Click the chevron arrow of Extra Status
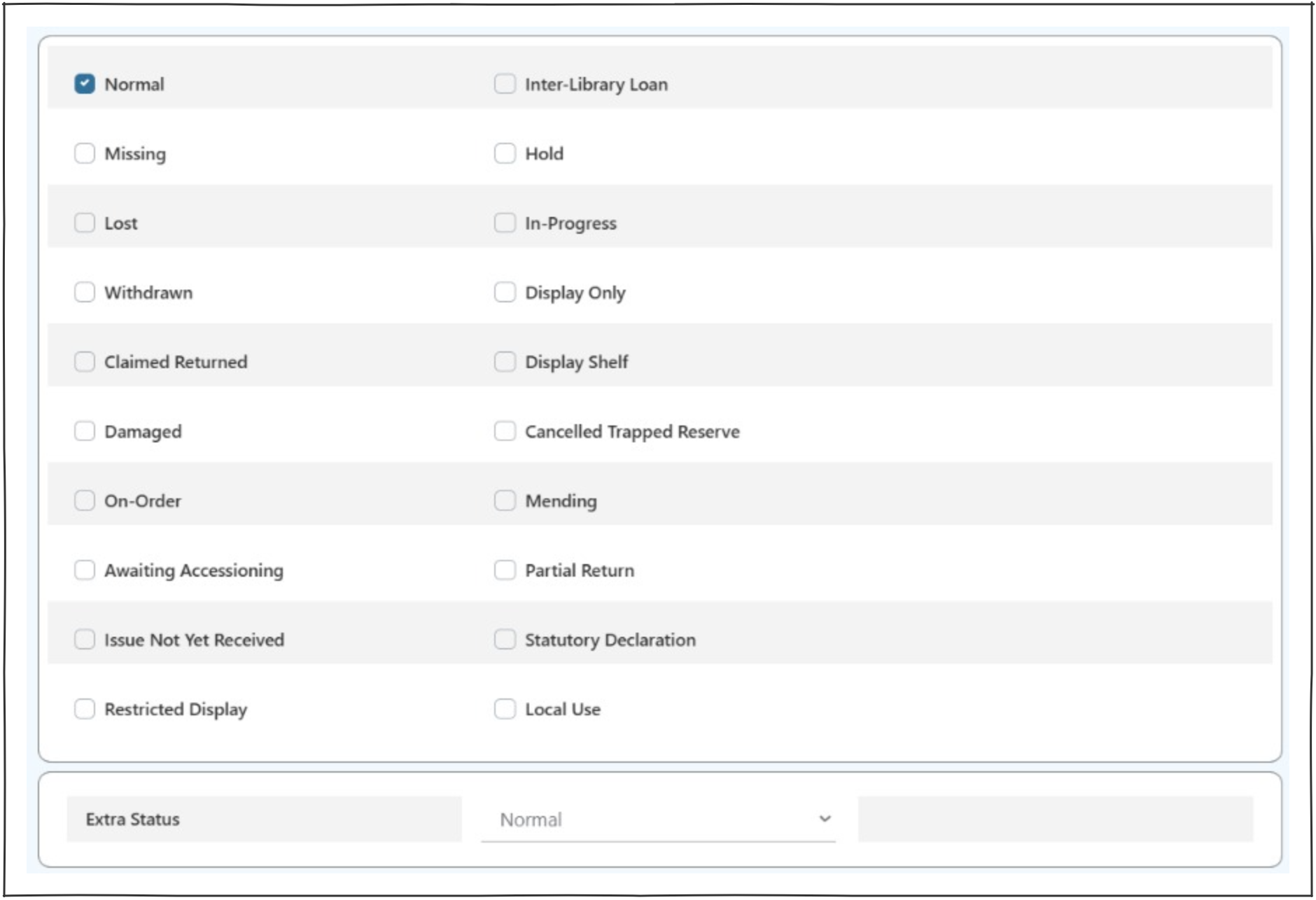Image resolution: width=1316 pixels, height=900 pixels. tap(825, 819)
